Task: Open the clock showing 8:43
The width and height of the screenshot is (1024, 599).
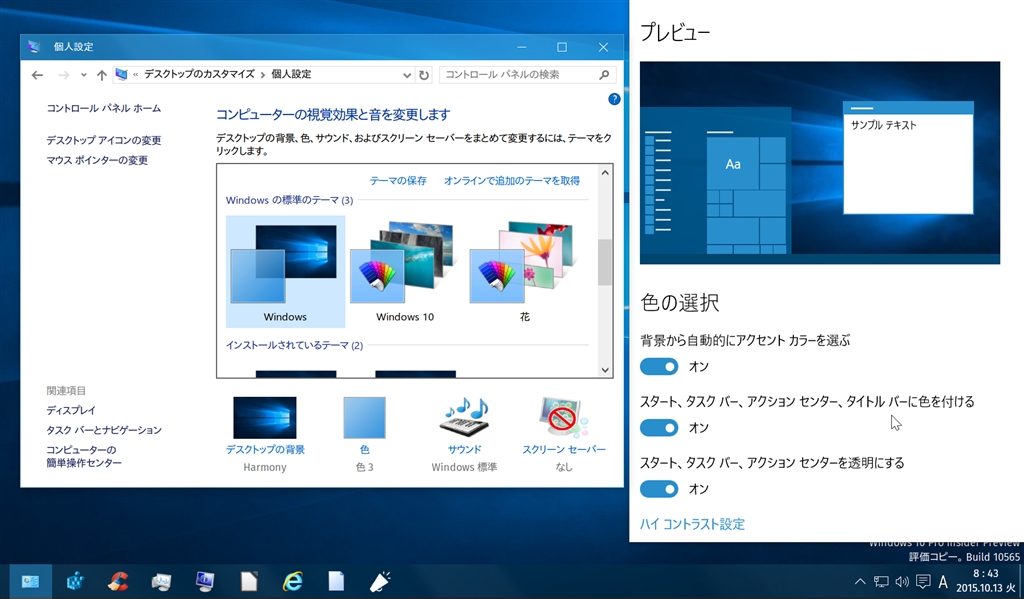Action: 985,581
